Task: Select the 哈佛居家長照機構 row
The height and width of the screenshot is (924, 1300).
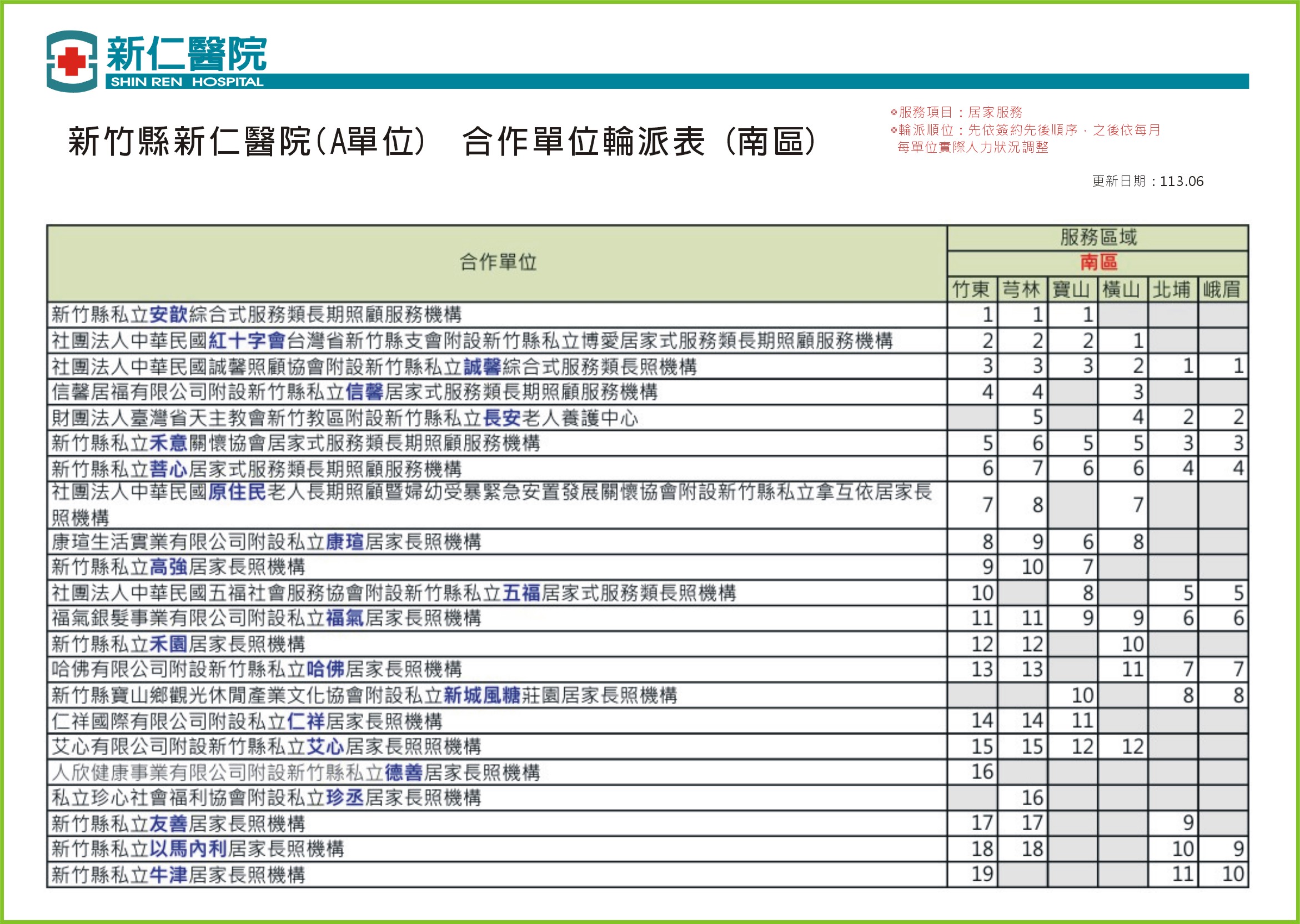Action: 648,670
